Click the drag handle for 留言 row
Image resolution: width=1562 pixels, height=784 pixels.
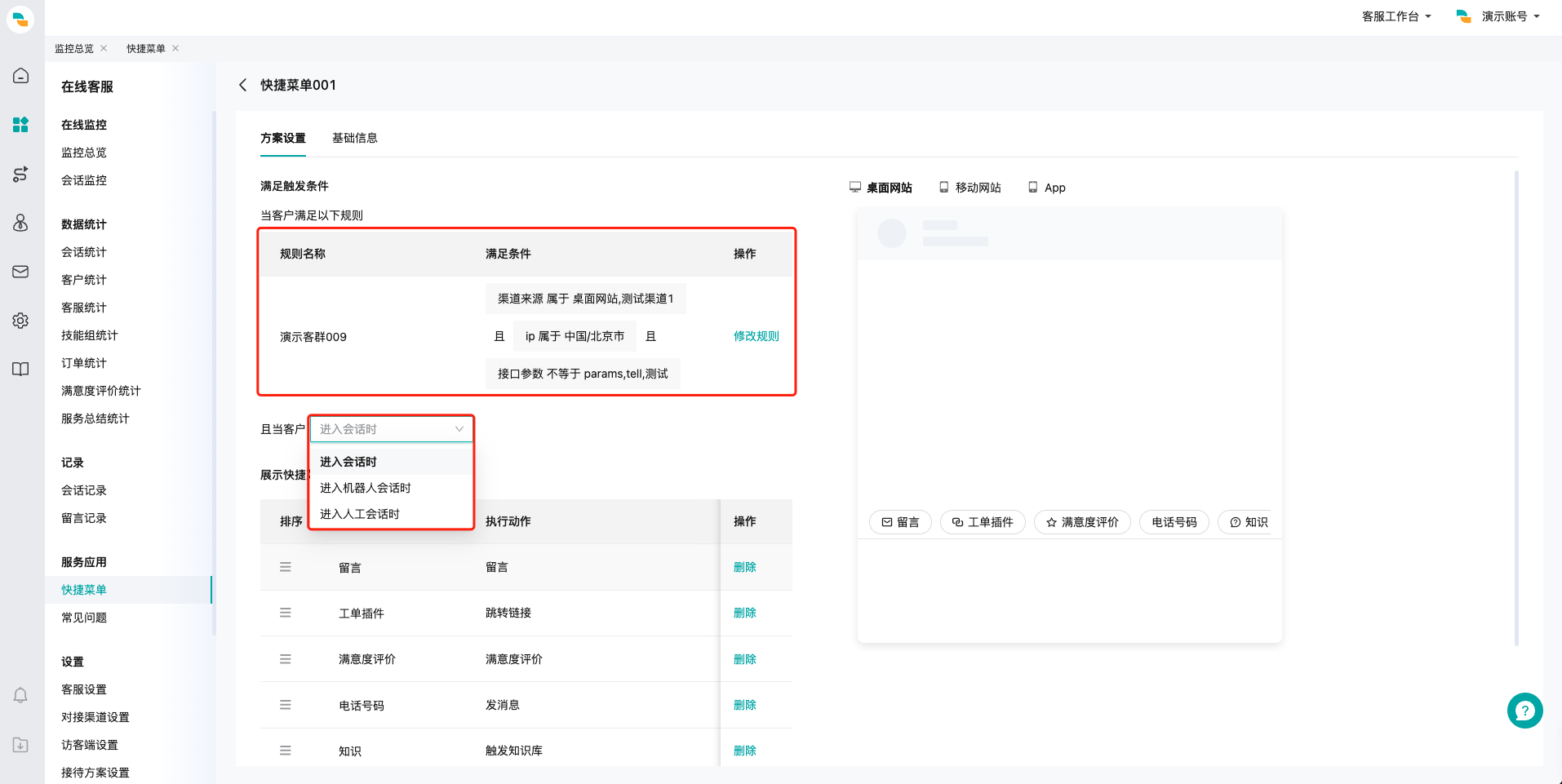click(x=286, y=567)
